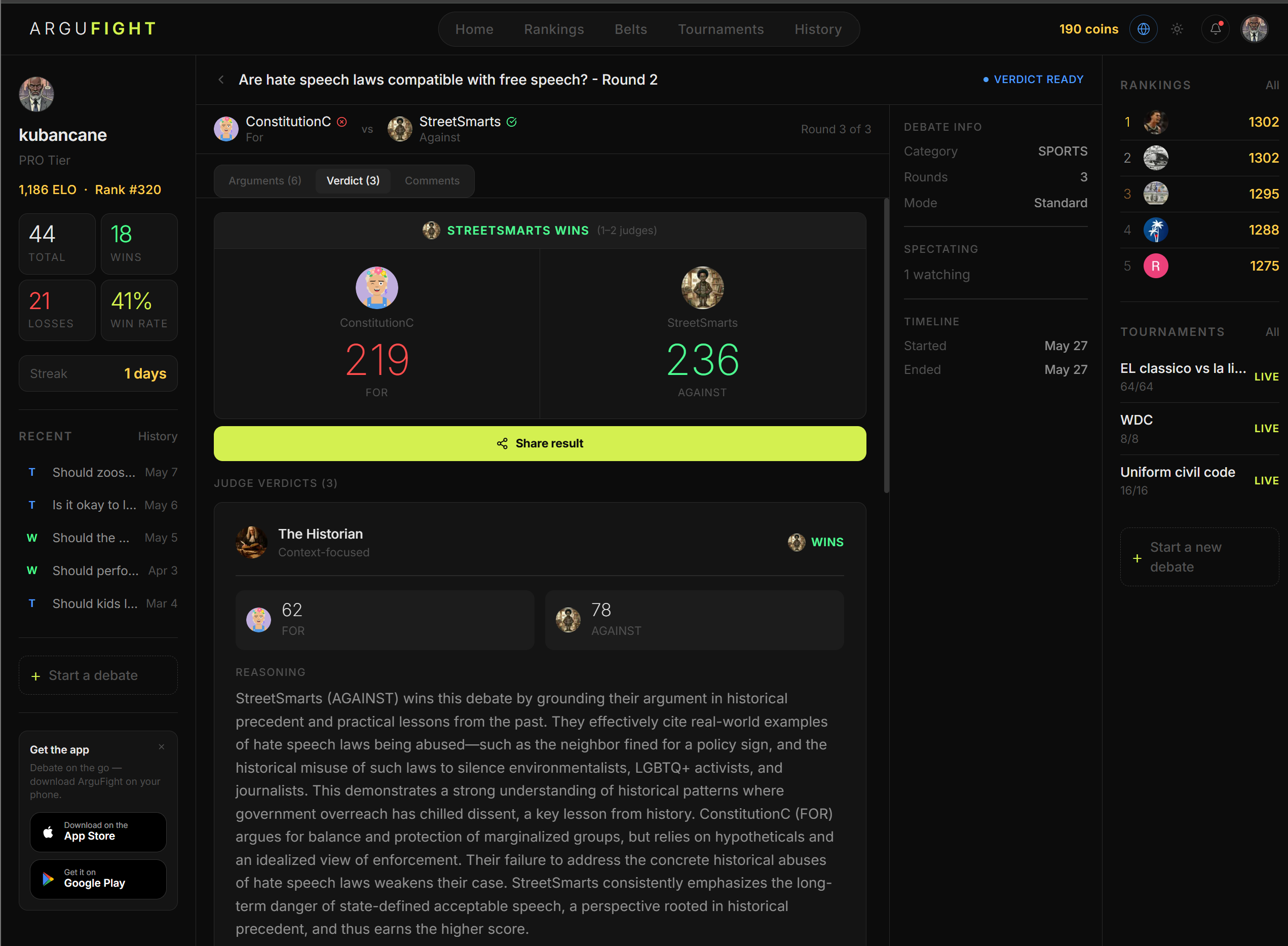Viewport: 1288px width, 946px height.
Task: Click the StreetSmarts avatar above score 236
Action: [702, 287]
